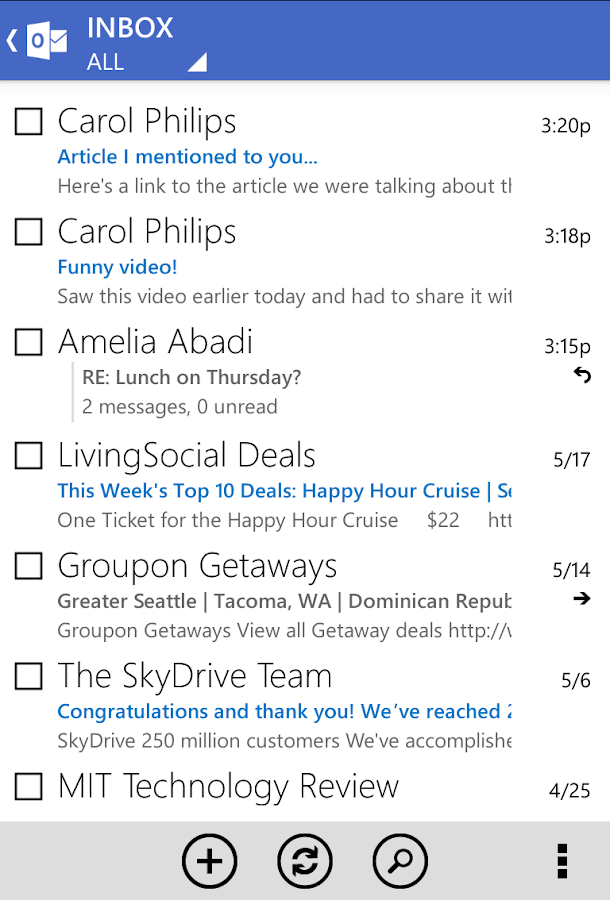Select the checkbox beside Amelia Abadi

click(27, 342)
